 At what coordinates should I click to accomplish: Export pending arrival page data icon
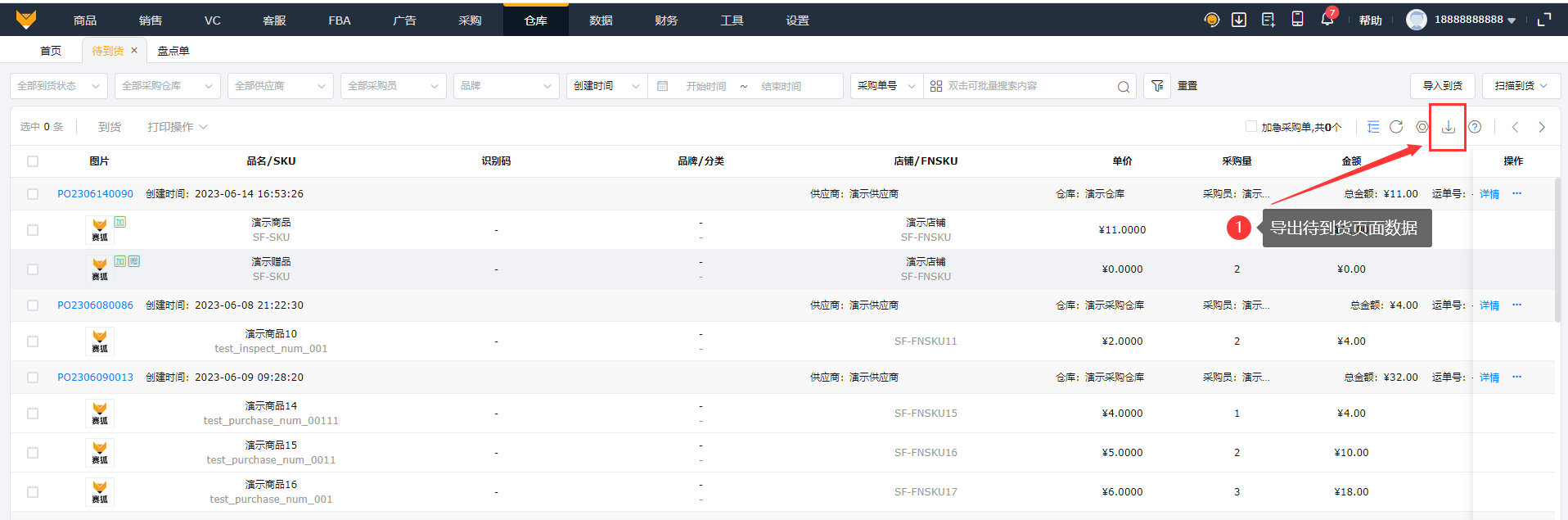(x=1448, y=127)
